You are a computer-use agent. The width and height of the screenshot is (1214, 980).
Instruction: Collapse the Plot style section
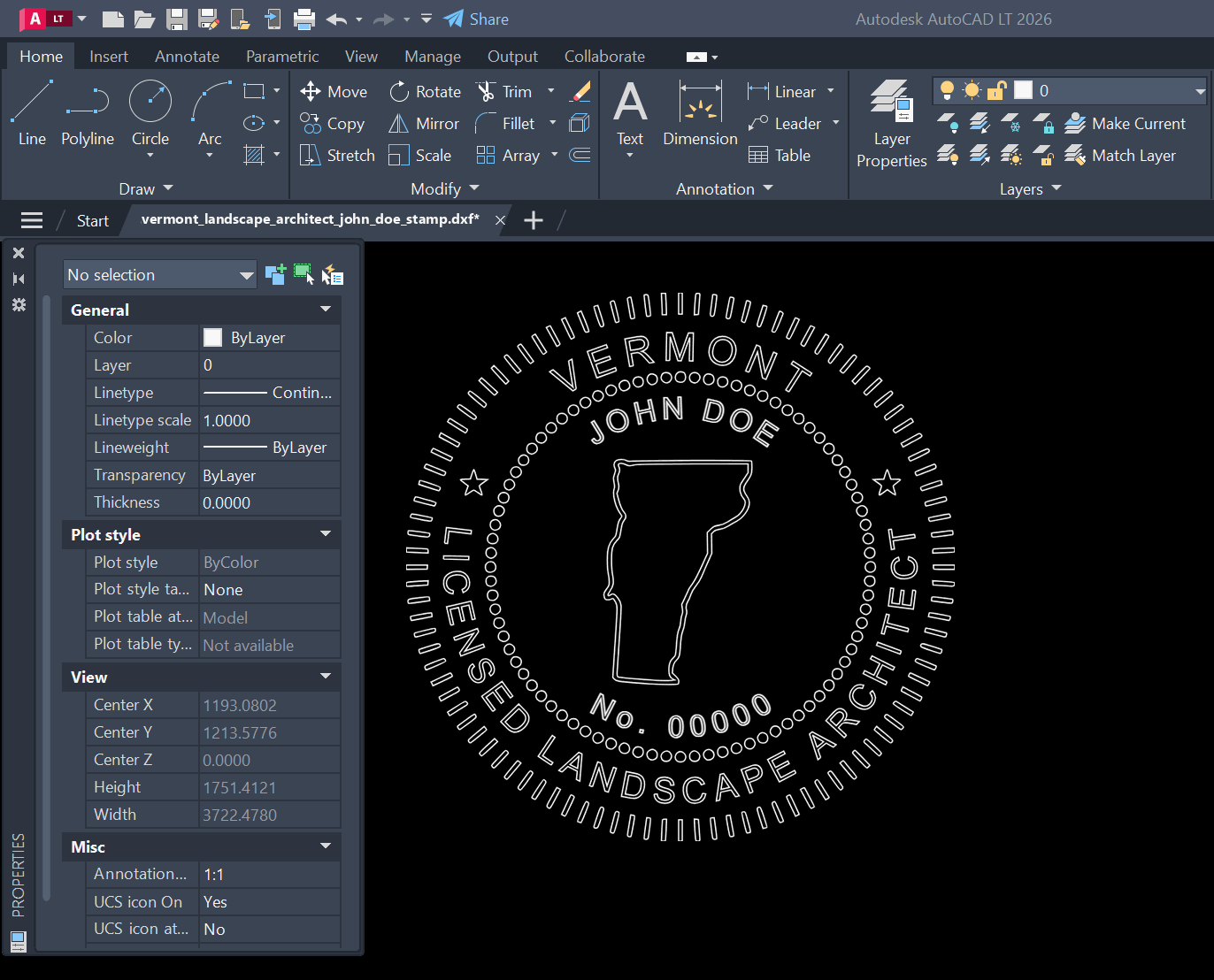point(326,533)
